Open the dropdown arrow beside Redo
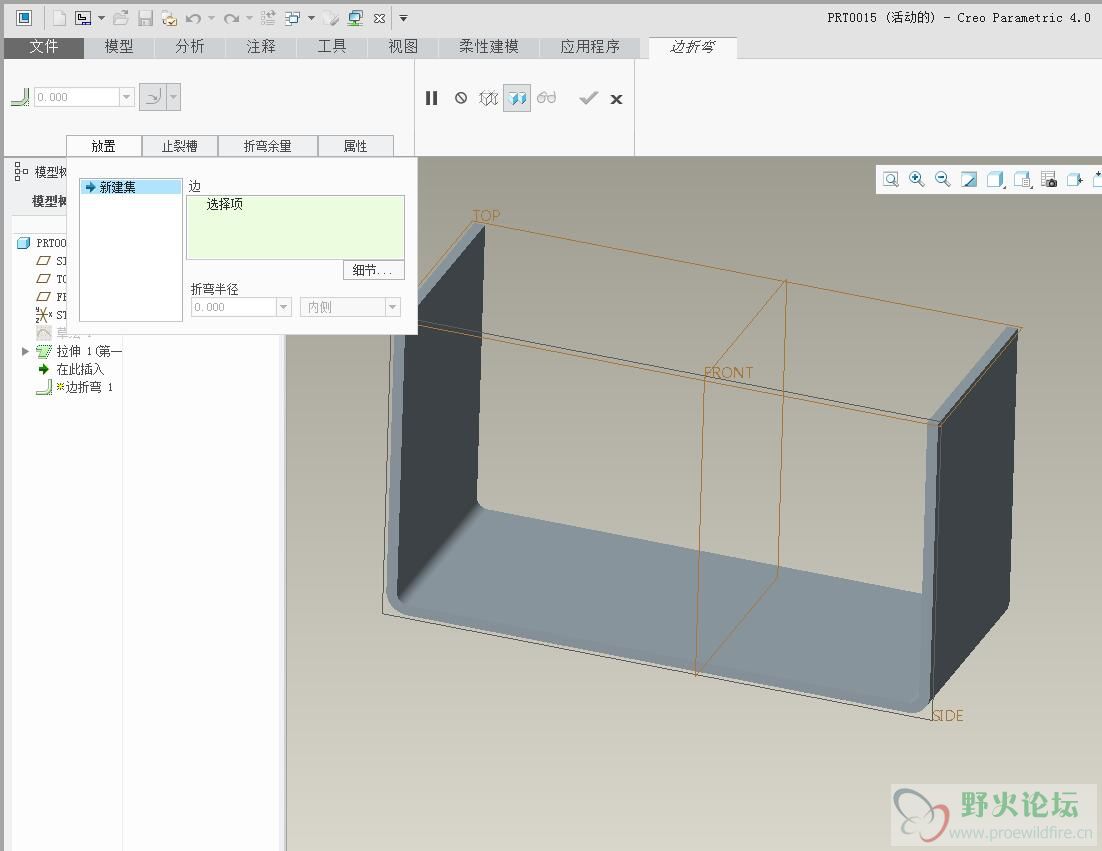Screen dimensions: 1102x851 249,18
